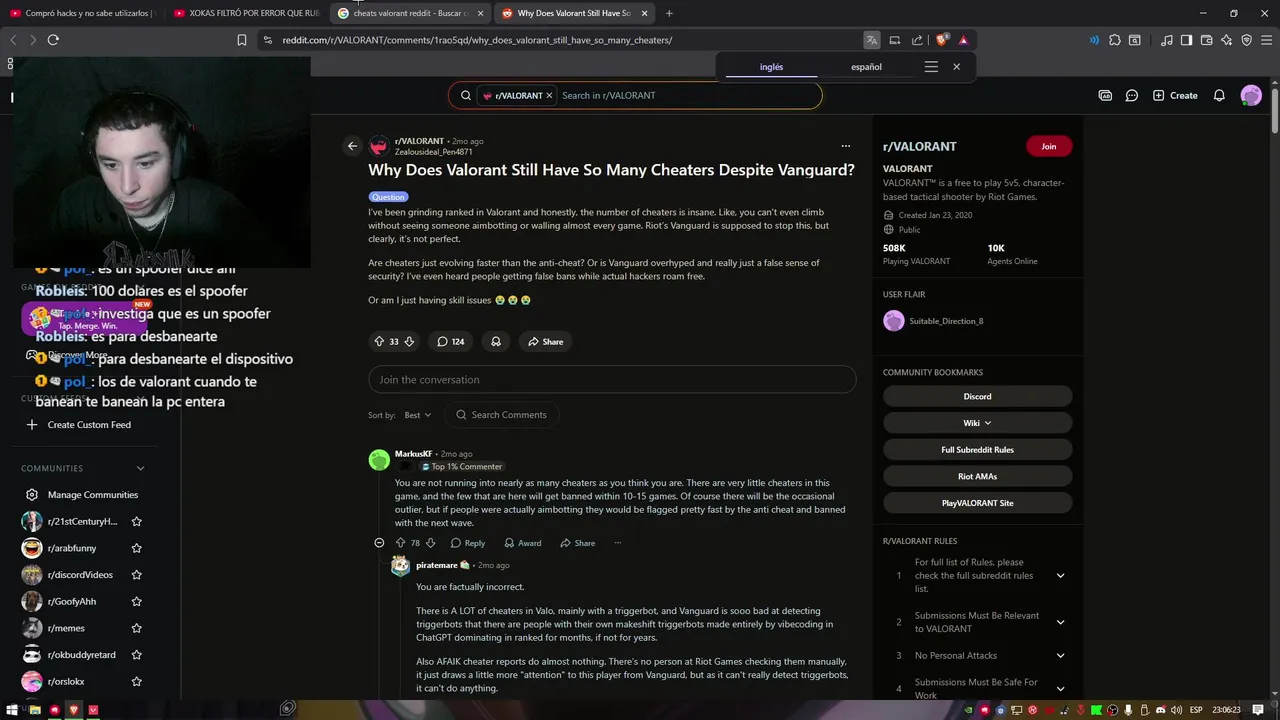
Task: Downvote MarkusKF's comment
Action: click(431, 543)
